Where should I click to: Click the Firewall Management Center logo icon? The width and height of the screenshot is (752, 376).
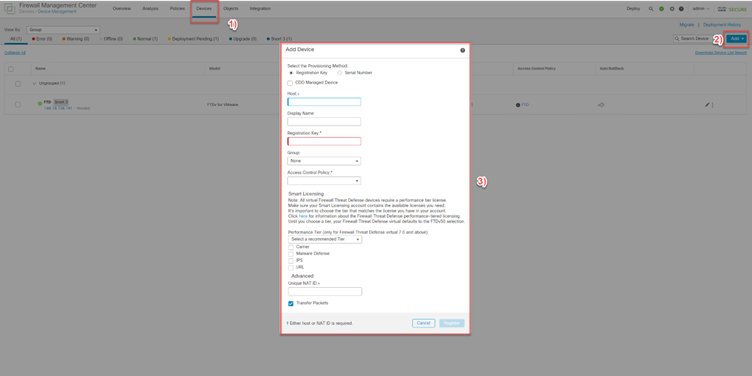click(x=10, y=8)
